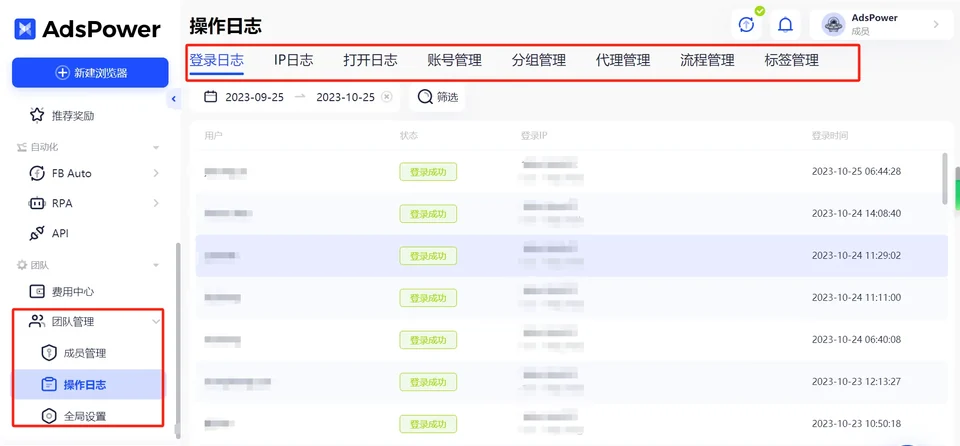Open the API plug icon
Screen dimensions: 960x446
37,233
